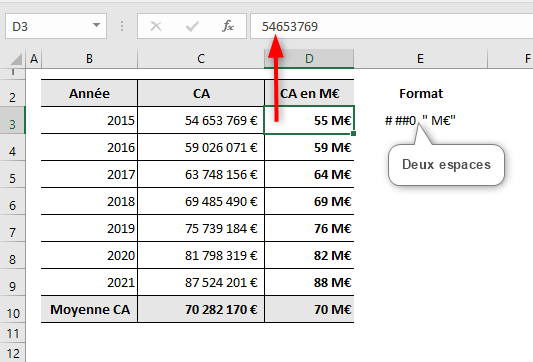Click the fill handle of cell D3
533x362 pixels.
point(354,134)
